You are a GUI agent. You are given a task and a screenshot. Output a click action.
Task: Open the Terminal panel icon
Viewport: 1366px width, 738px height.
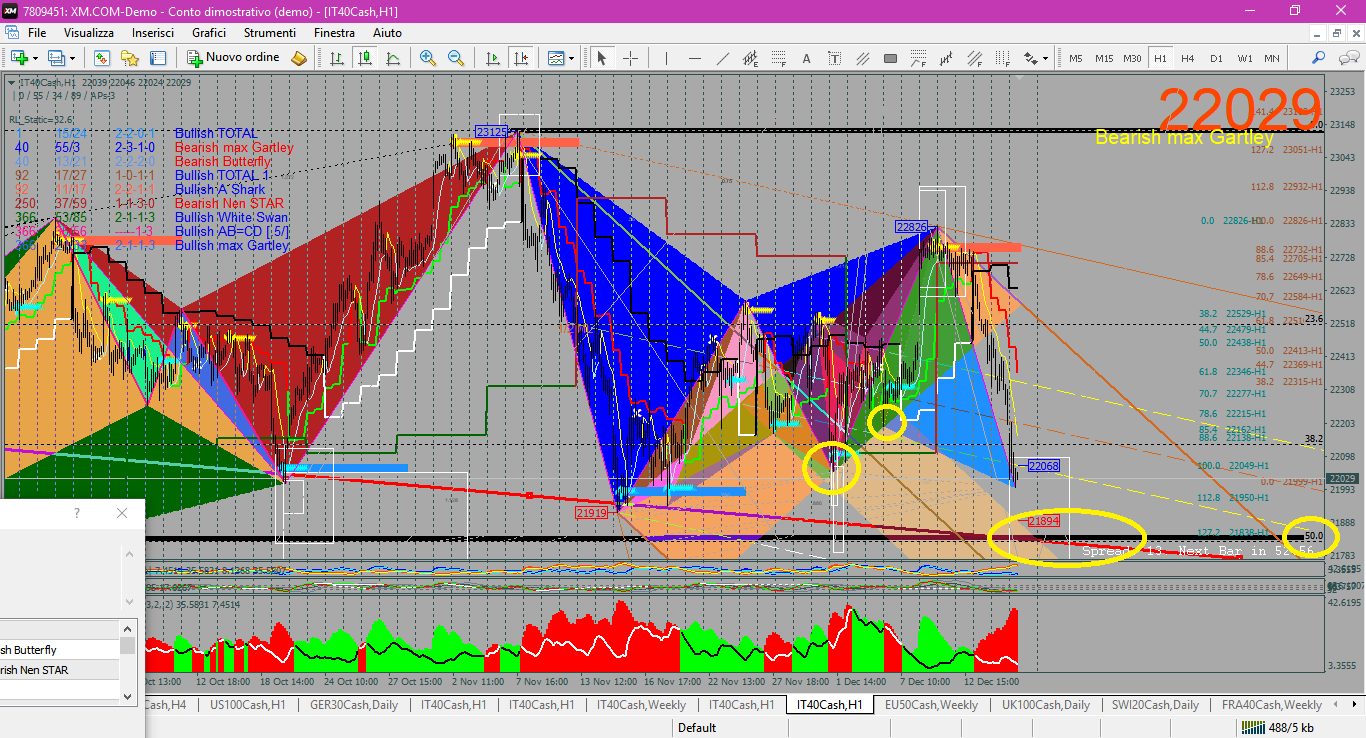point(158,58)
